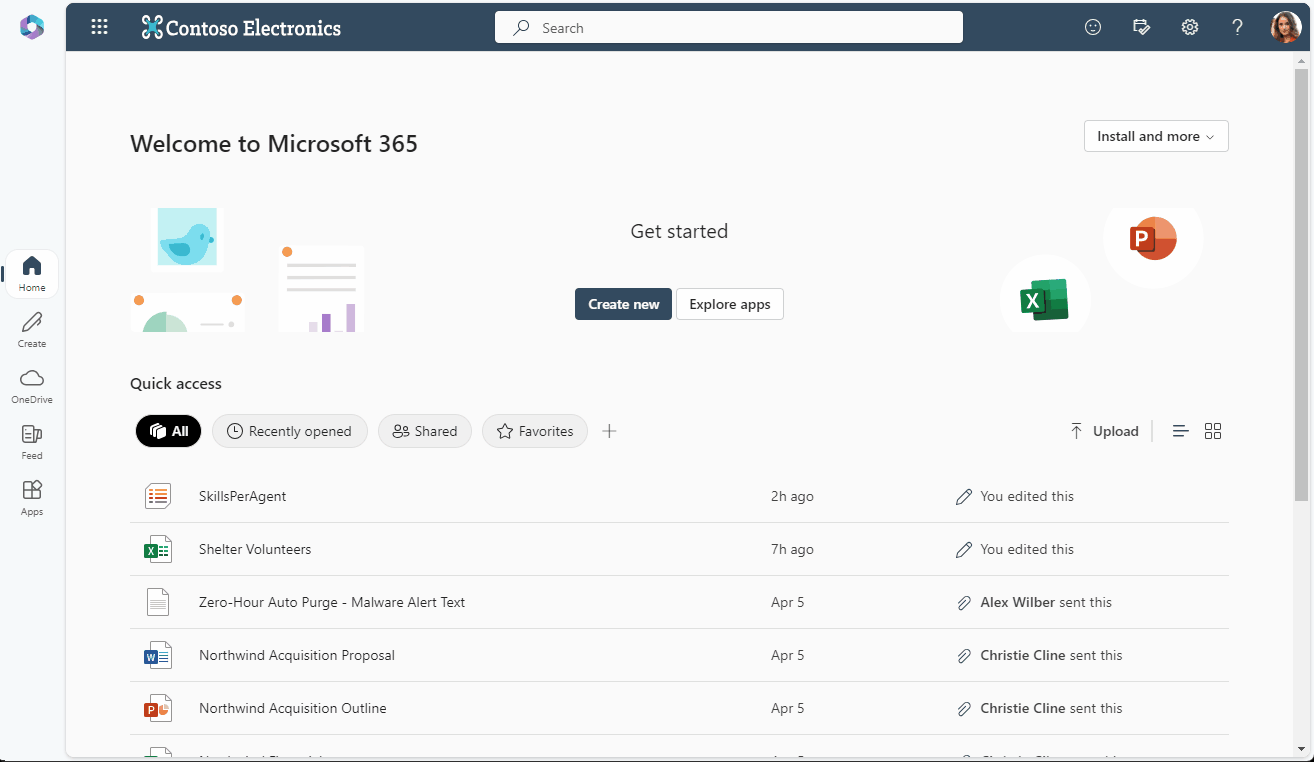The height and width of the screenshot is (762, 1314).
Task: Open the Shelter Volunteers file
Action: 255,549
